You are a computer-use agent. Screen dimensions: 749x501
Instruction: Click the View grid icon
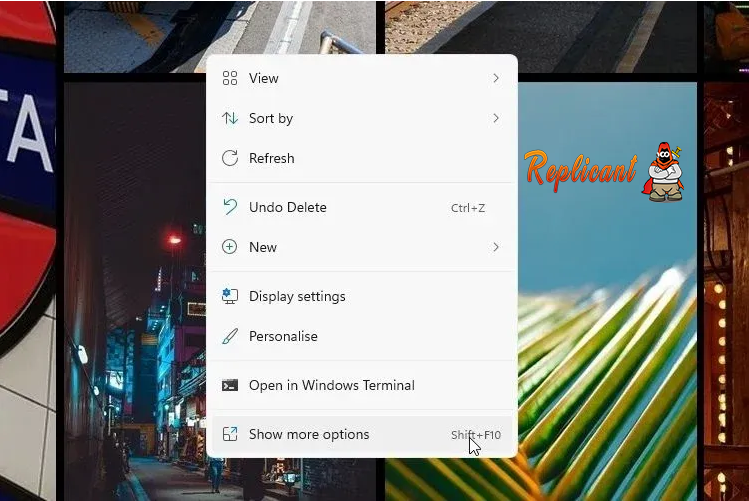pyautogui.click(x=230, y=78)
